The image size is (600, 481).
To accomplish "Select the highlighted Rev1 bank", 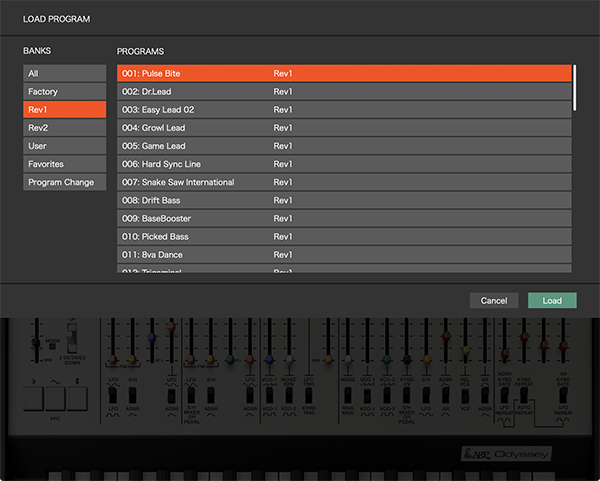I will click(x=65, y=110).
